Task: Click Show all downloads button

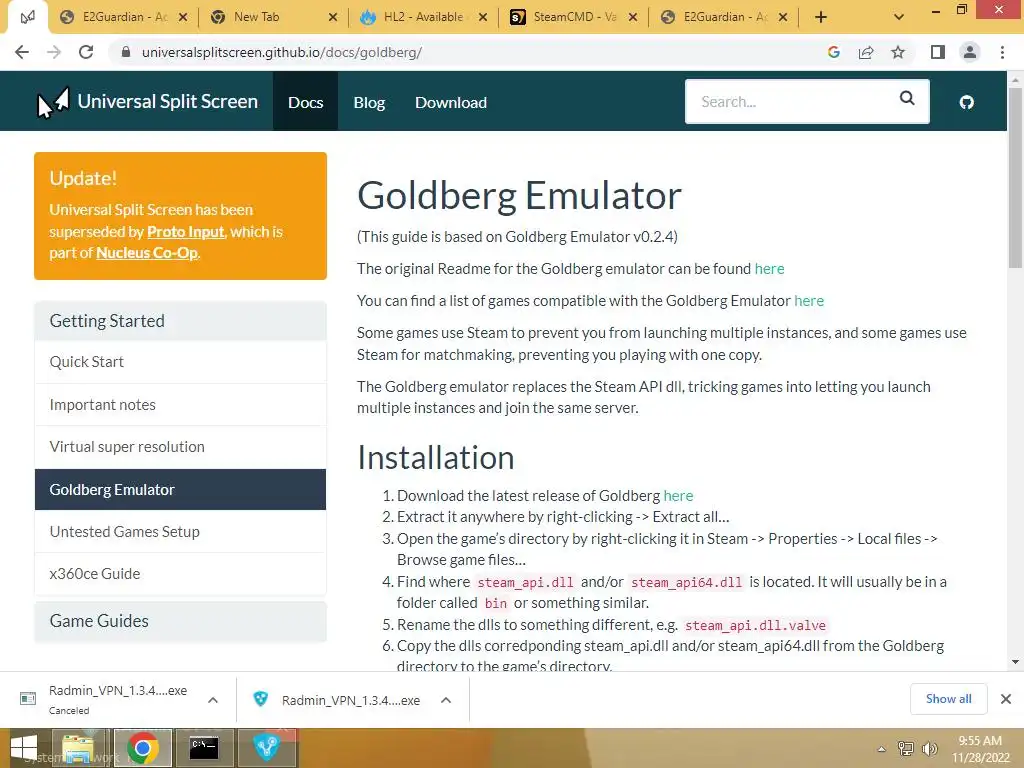Action: (x=948, y=699)
